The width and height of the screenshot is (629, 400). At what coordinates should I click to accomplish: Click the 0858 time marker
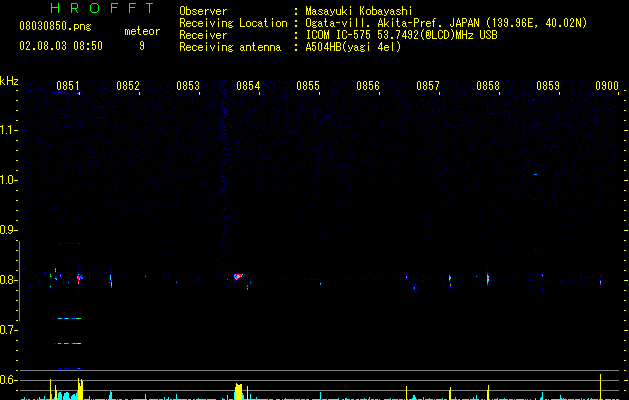488,85
